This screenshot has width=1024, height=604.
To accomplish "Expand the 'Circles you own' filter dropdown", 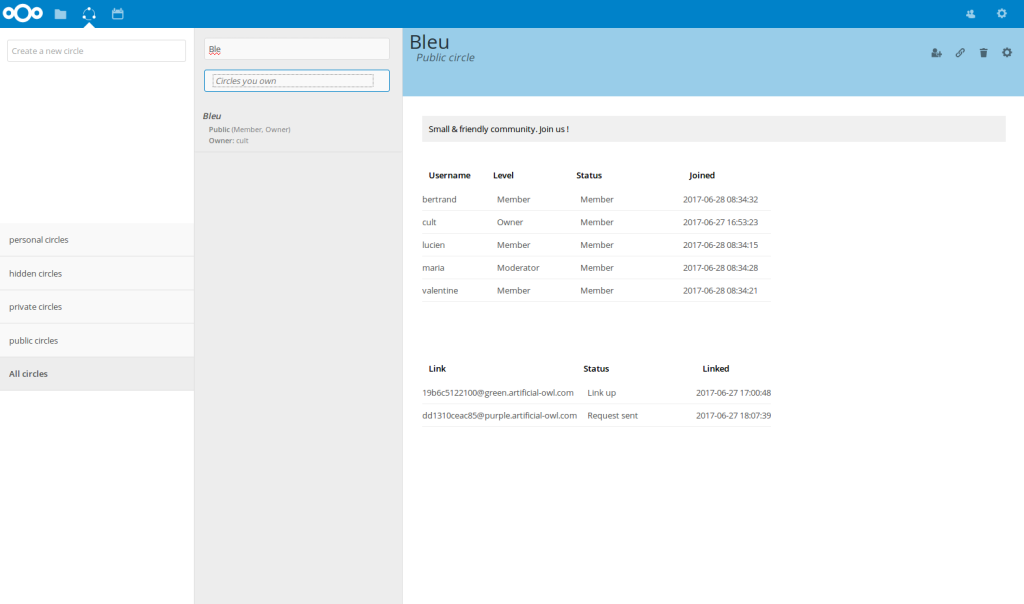I will tap(296, 81).
